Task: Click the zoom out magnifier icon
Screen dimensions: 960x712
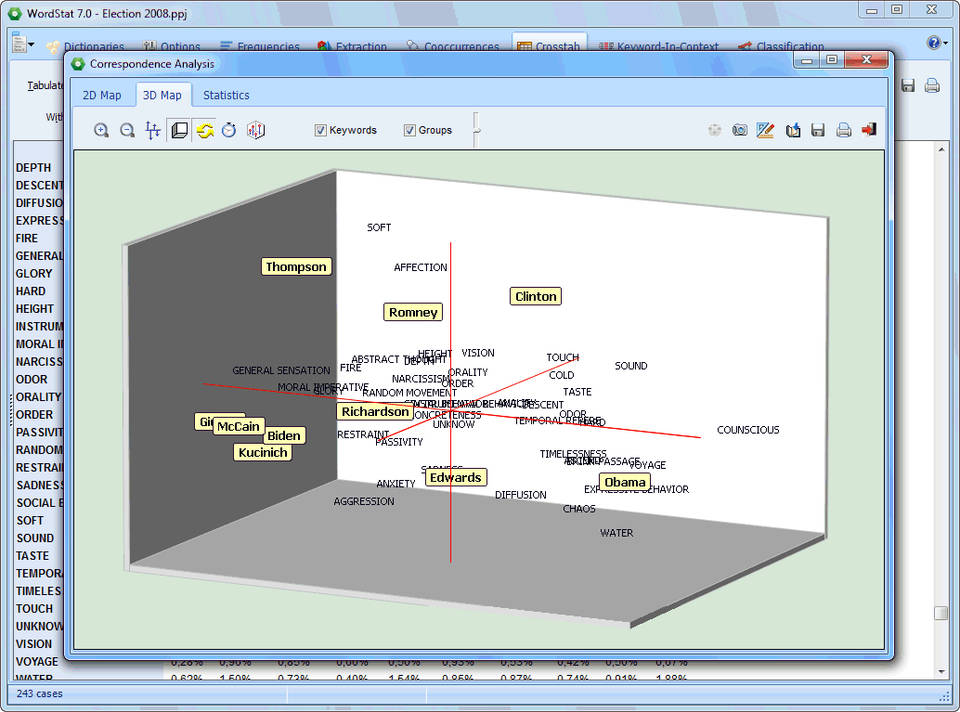Action: [x=127, y=130]
